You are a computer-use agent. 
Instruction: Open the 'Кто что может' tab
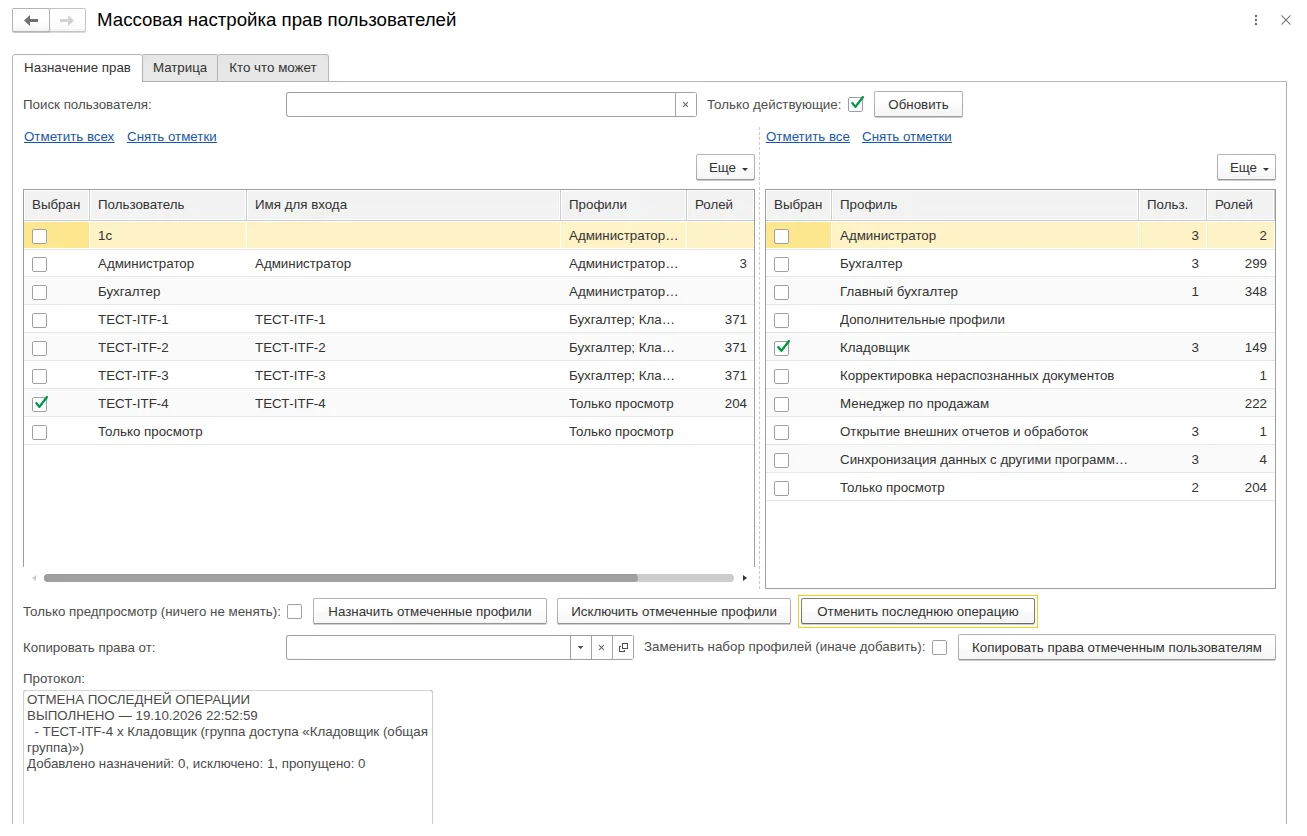273,68
